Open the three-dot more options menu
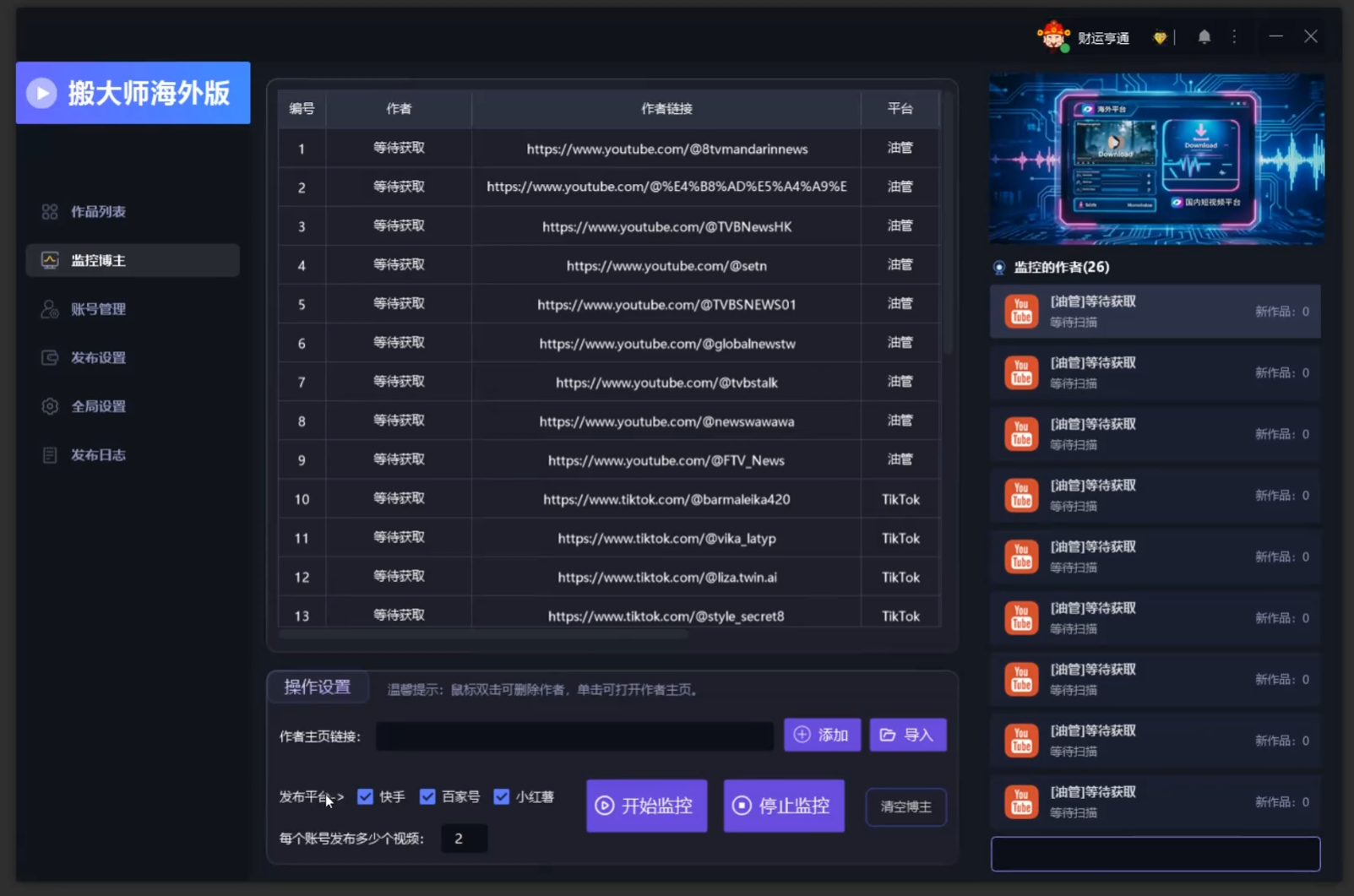Screen dimensions: 1354x896 coord(1234,37)
